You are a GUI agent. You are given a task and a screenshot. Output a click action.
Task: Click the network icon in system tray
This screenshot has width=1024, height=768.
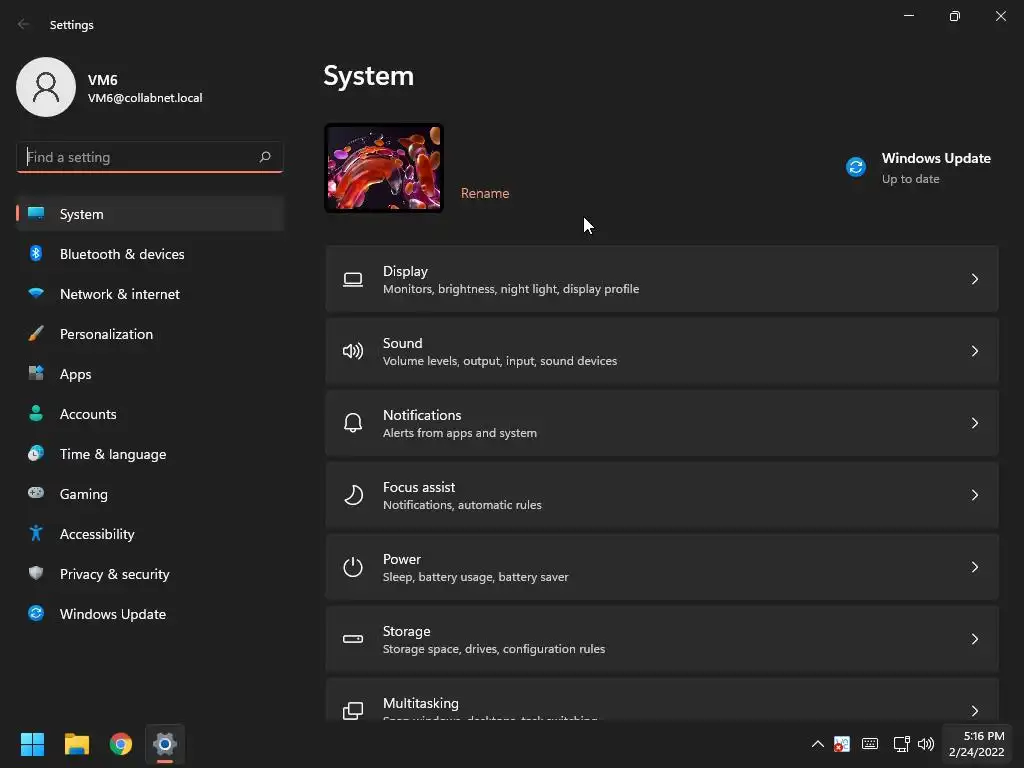coord(901,744)
